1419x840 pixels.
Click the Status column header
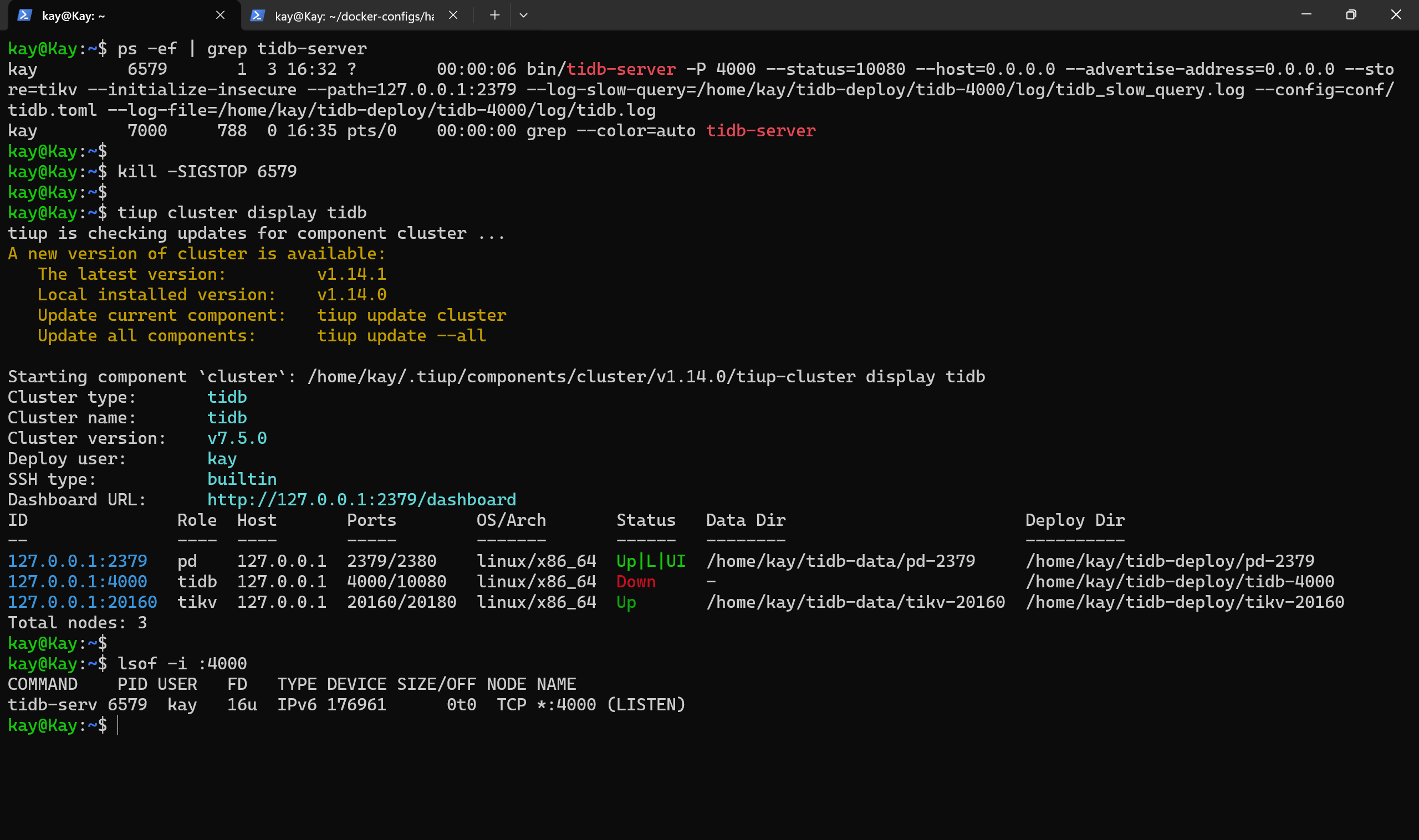(x=646, y=520)
